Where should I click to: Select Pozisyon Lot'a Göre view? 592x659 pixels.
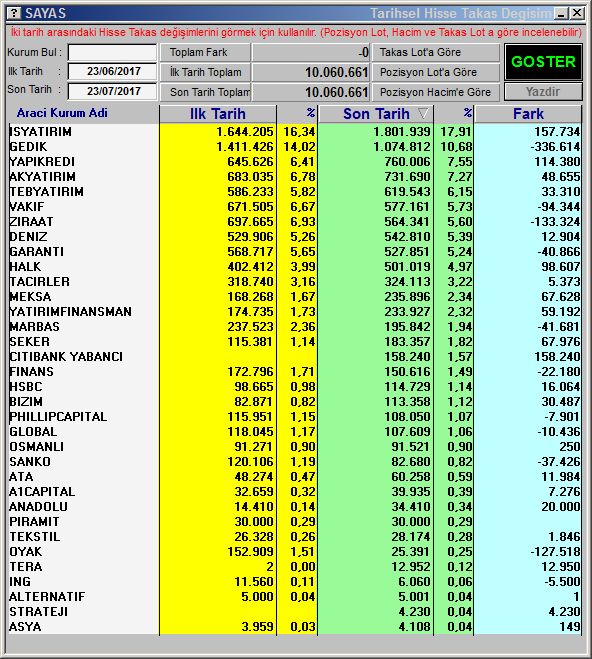[436, 72]
